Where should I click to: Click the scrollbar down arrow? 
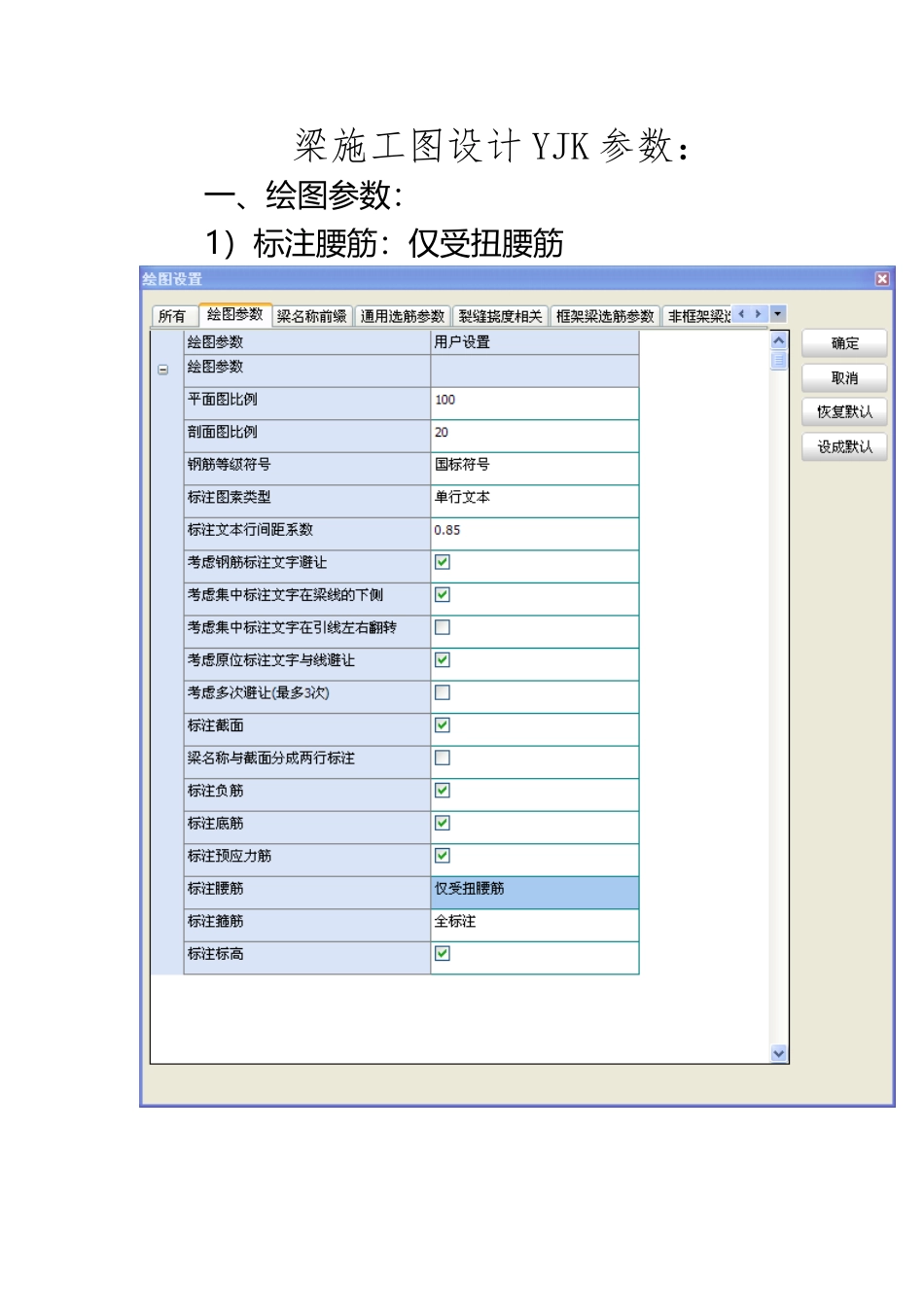point(778,1053)
